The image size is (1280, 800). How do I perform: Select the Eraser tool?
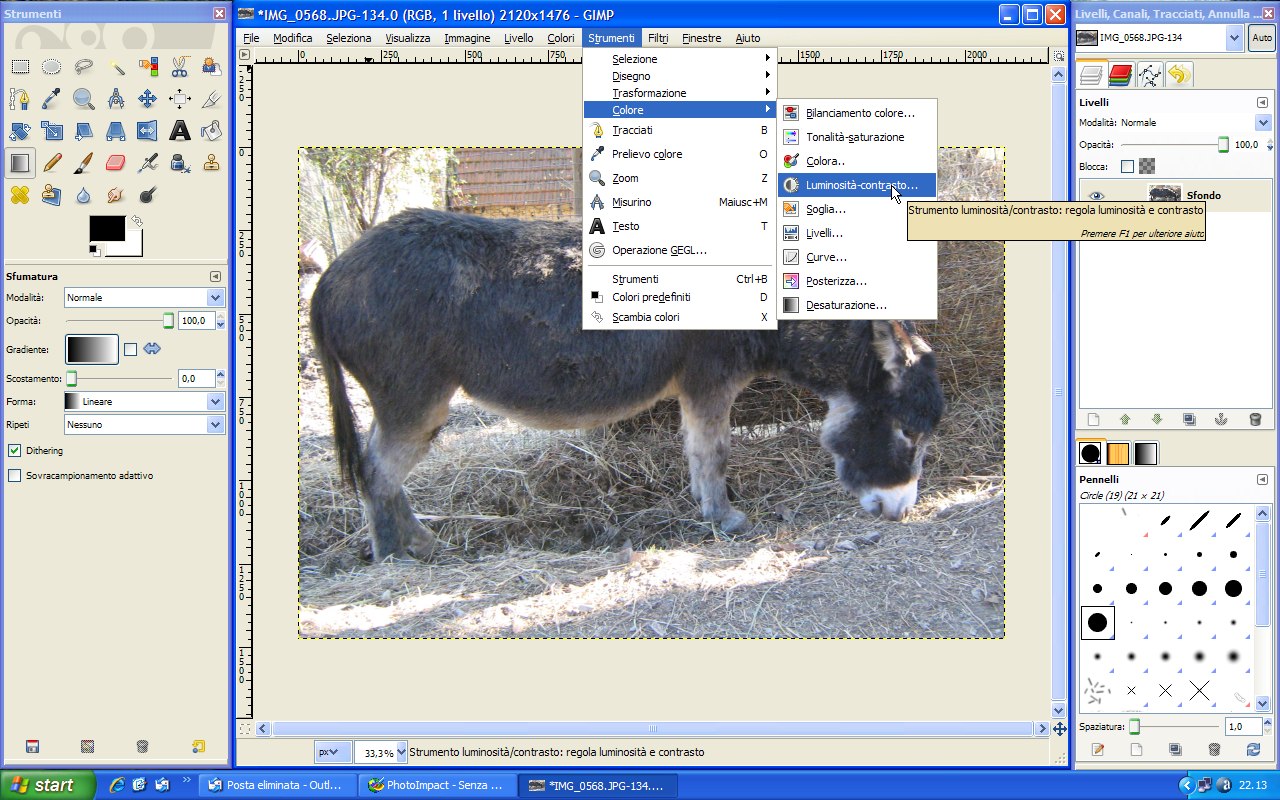pos(115,162)
